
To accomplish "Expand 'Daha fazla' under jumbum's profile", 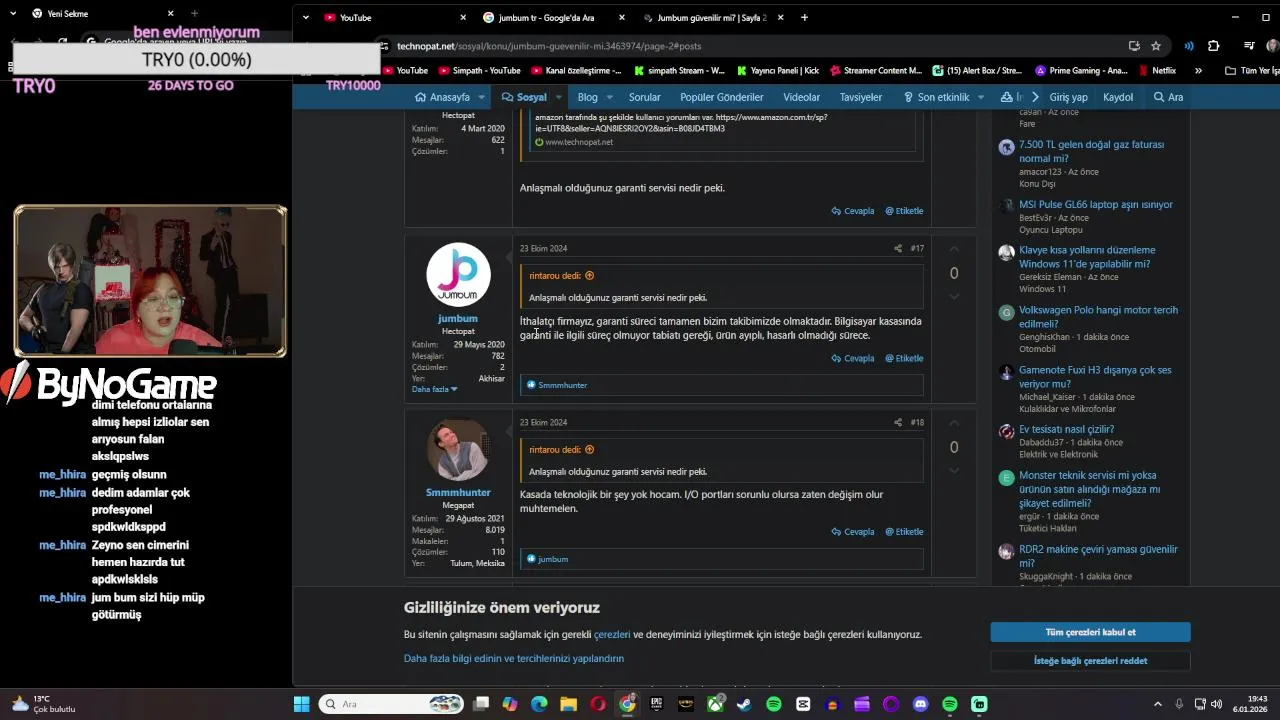I will 434,389.
